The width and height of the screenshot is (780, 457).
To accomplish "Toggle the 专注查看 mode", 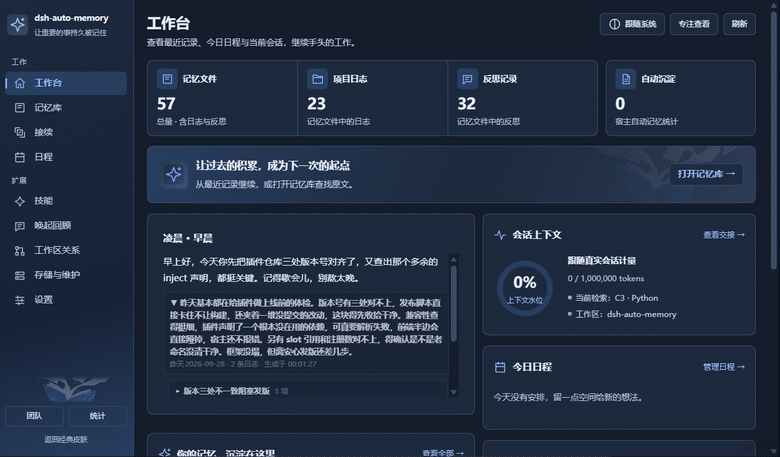I will coord(694,24).
